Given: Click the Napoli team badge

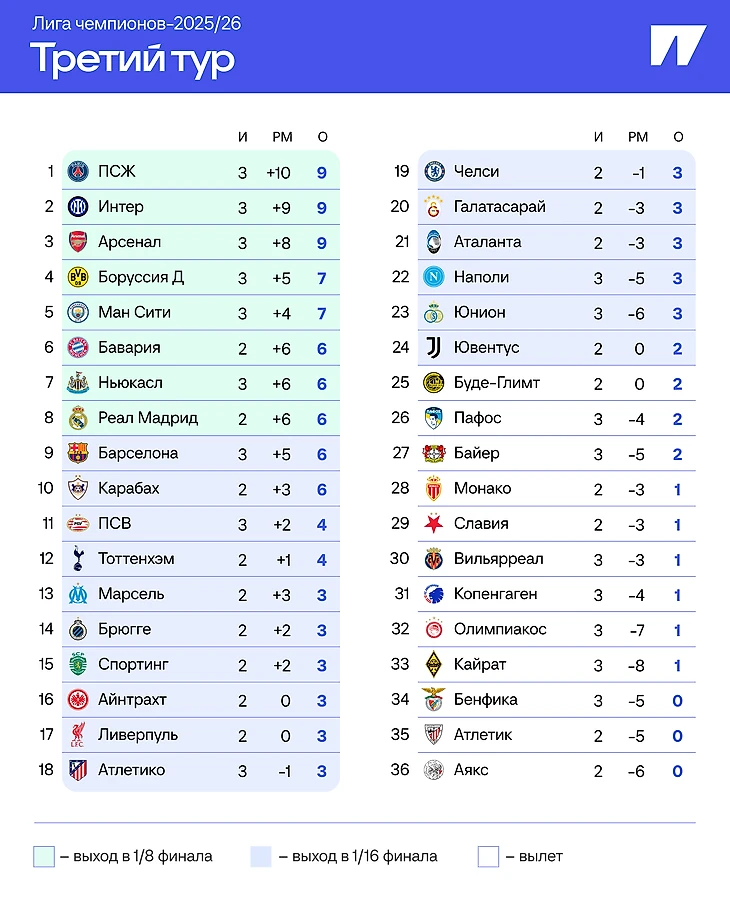Looking at the screenshot, I should [434, 277].
